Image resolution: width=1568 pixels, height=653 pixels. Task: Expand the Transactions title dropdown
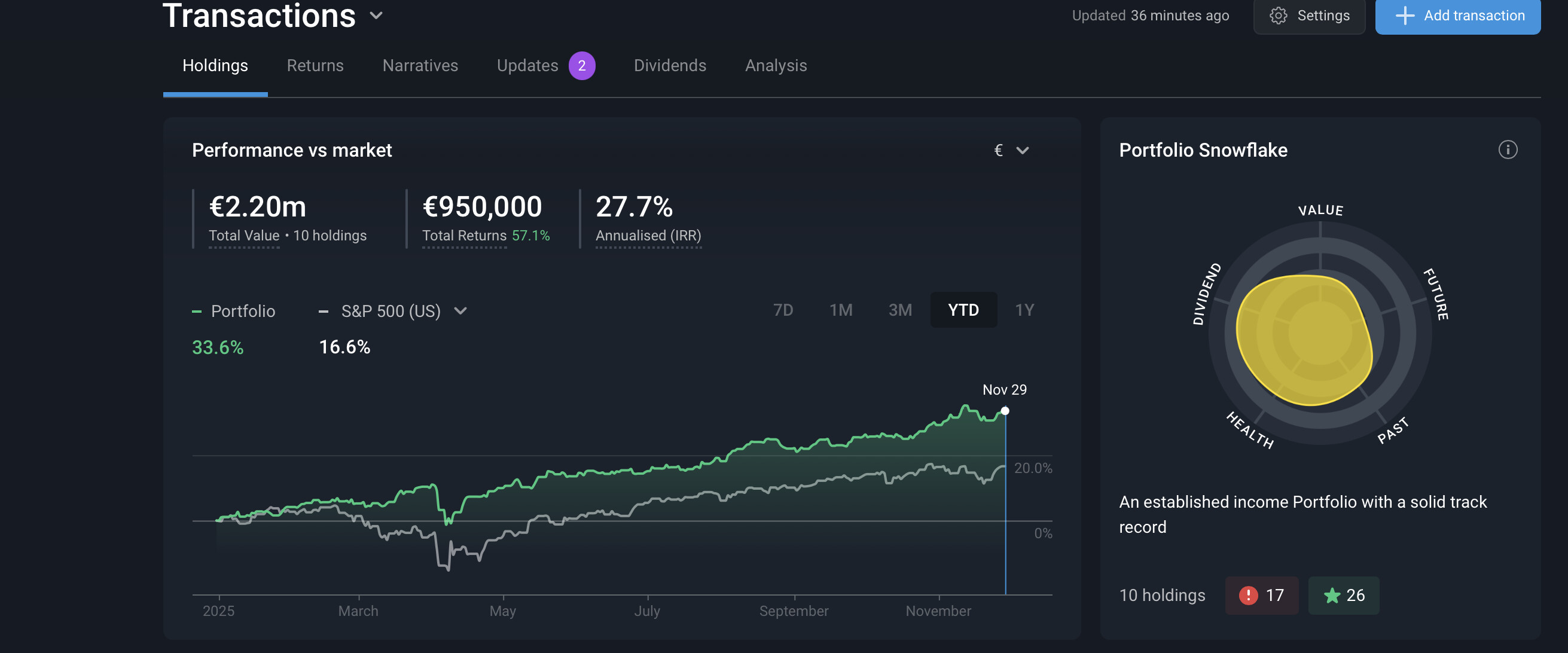coord(376,15)
